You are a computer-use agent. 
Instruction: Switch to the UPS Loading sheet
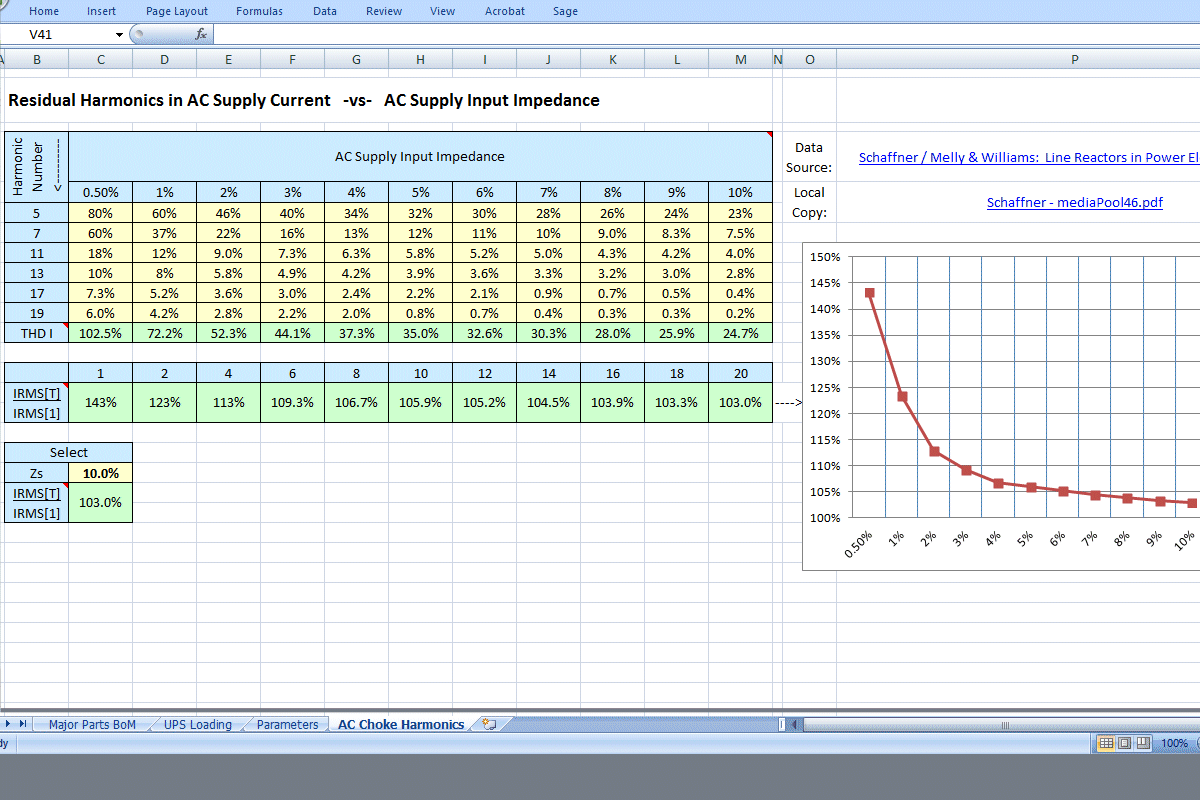coord(198,724)
